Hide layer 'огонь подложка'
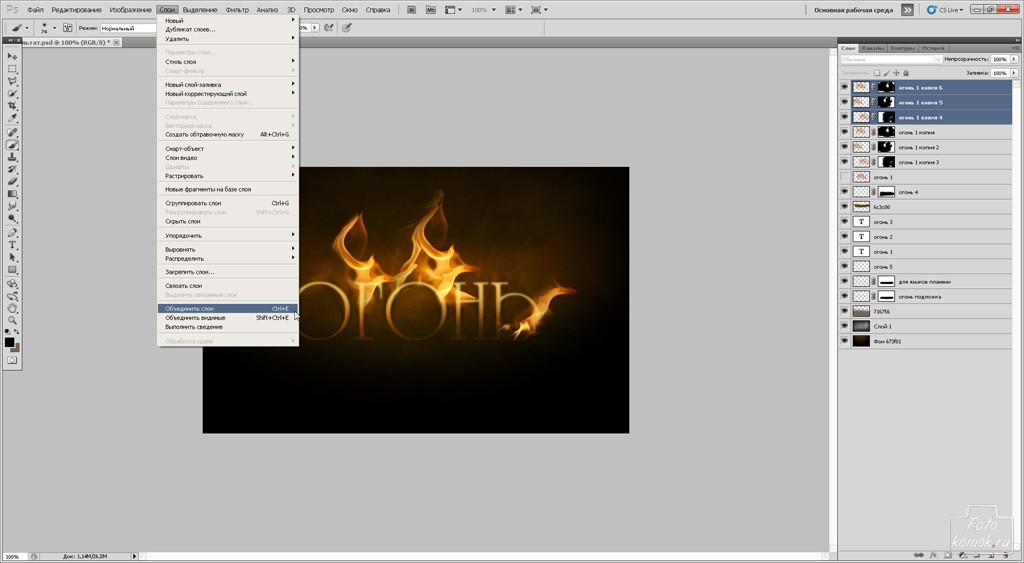Viewport: 1024px width, 563px height. click(844, 297)
